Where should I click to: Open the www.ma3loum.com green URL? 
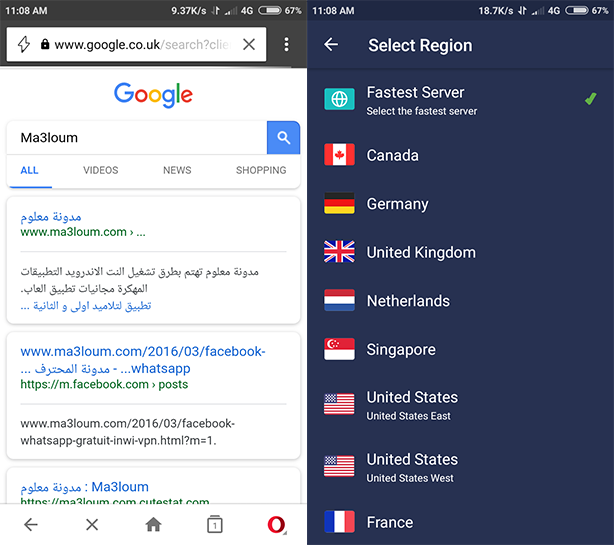click(83, 232)
